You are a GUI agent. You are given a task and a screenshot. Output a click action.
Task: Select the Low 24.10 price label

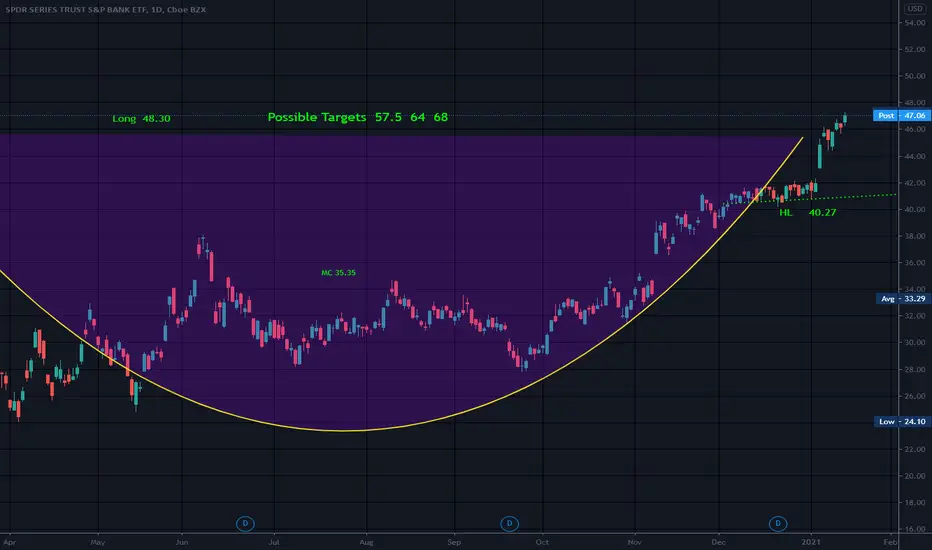coord(901,422)
